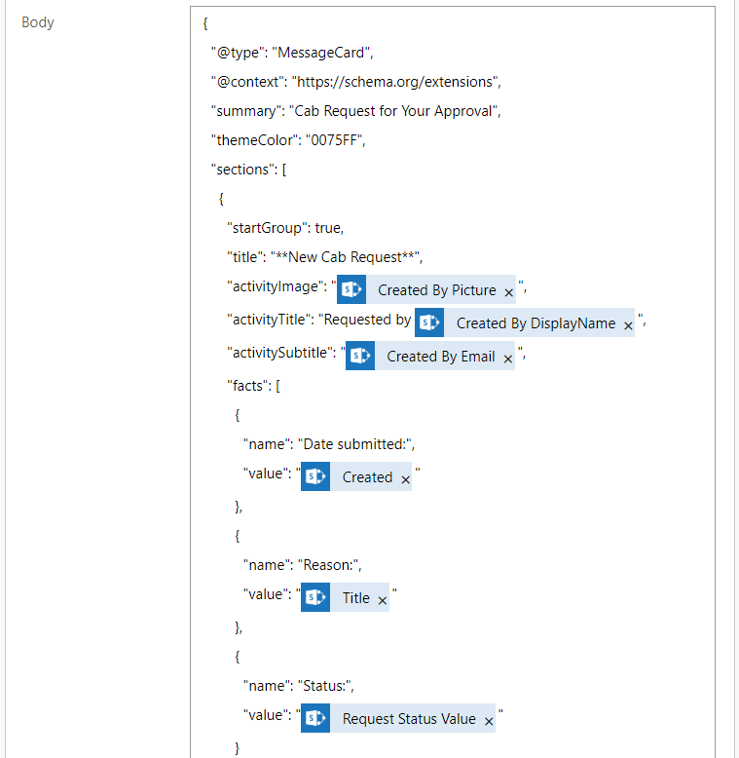739x758 pixels.
Task: Click the "facts": [ line
Action: point(253,386)
